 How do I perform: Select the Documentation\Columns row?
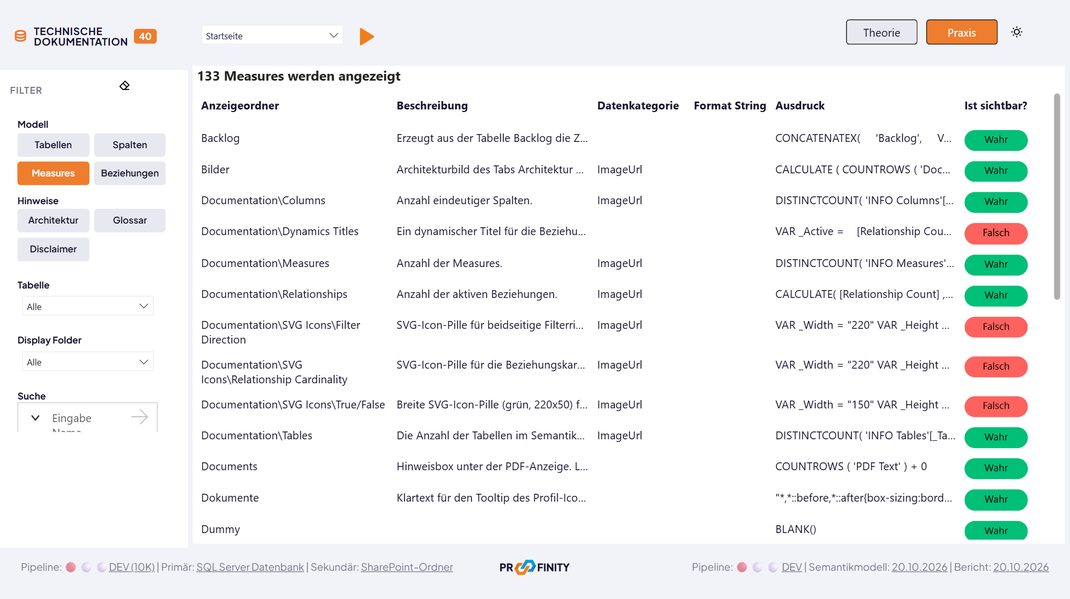click(x=263, y=201)
